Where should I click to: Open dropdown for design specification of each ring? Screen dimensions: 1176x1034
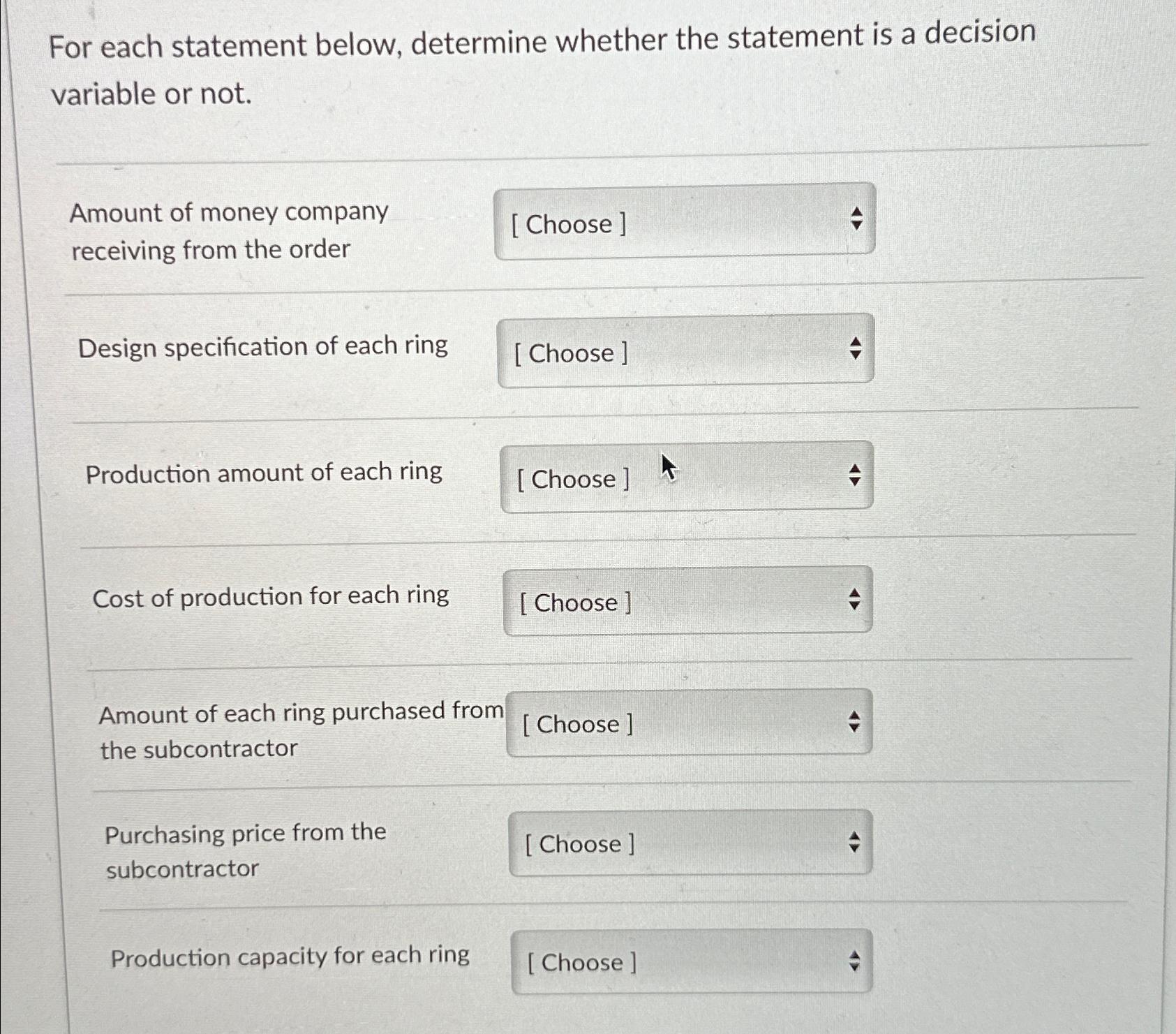click(x=684, y=353)
